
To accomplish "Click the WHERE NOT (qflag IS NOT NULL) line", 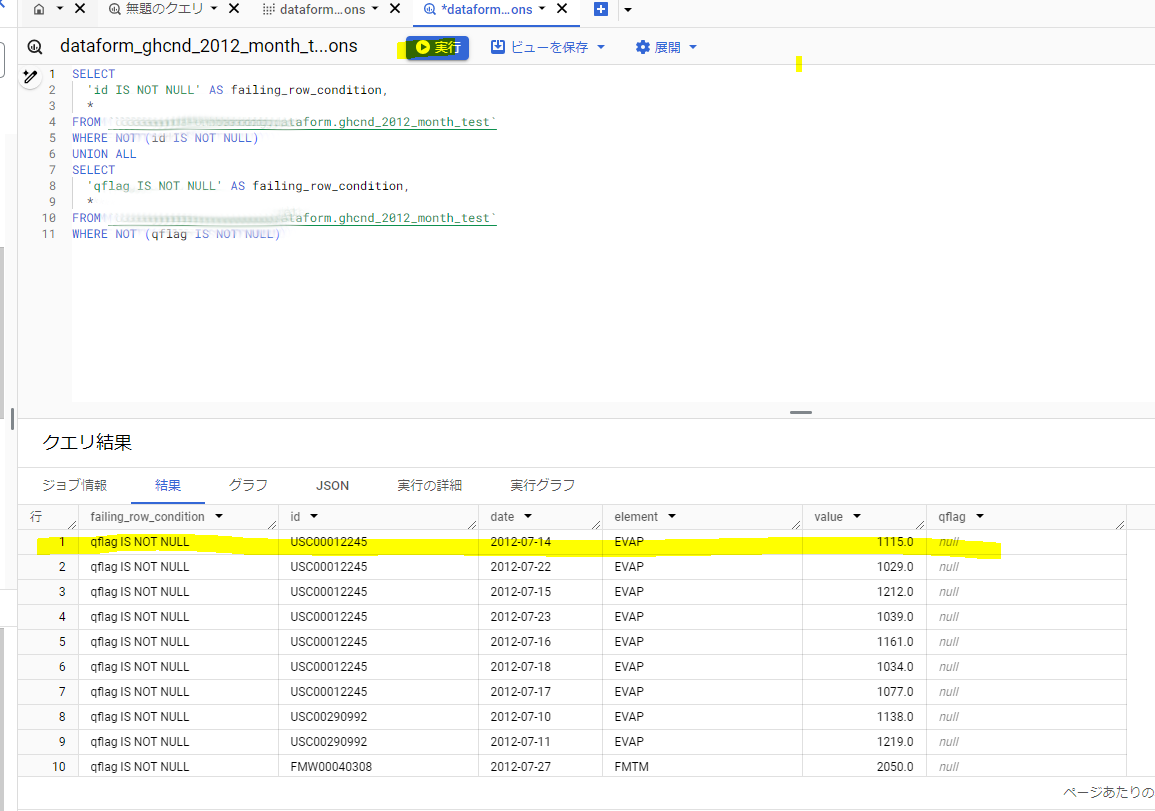I will tap(176, 234).
